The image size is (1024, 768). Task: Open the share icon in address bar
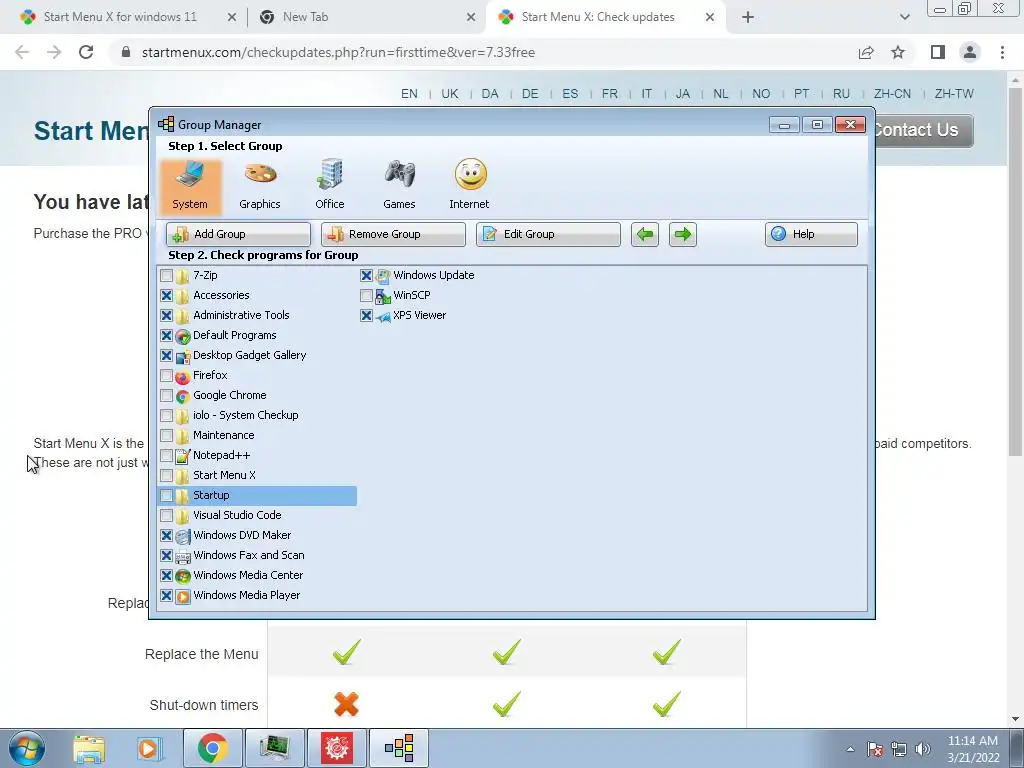(866, 52)
